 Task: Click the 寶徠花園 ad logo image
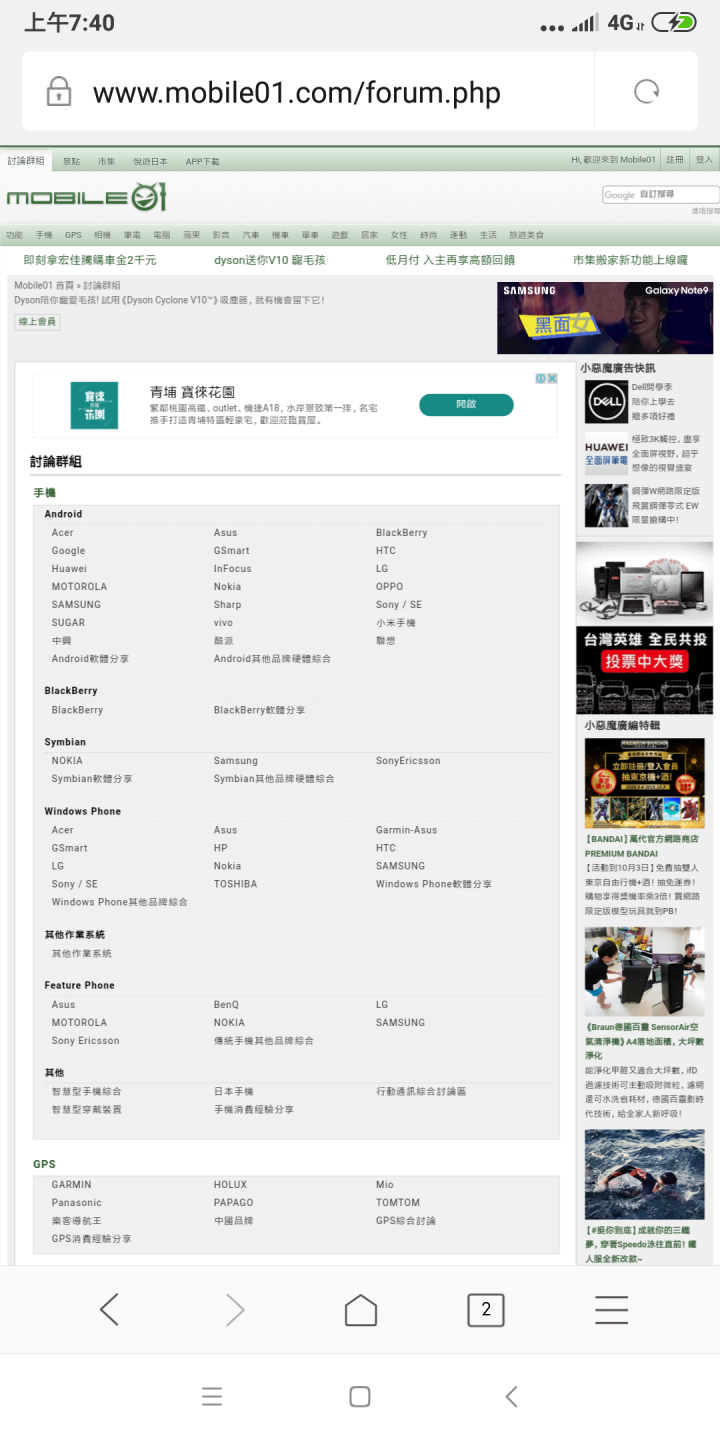click(94, 406)
